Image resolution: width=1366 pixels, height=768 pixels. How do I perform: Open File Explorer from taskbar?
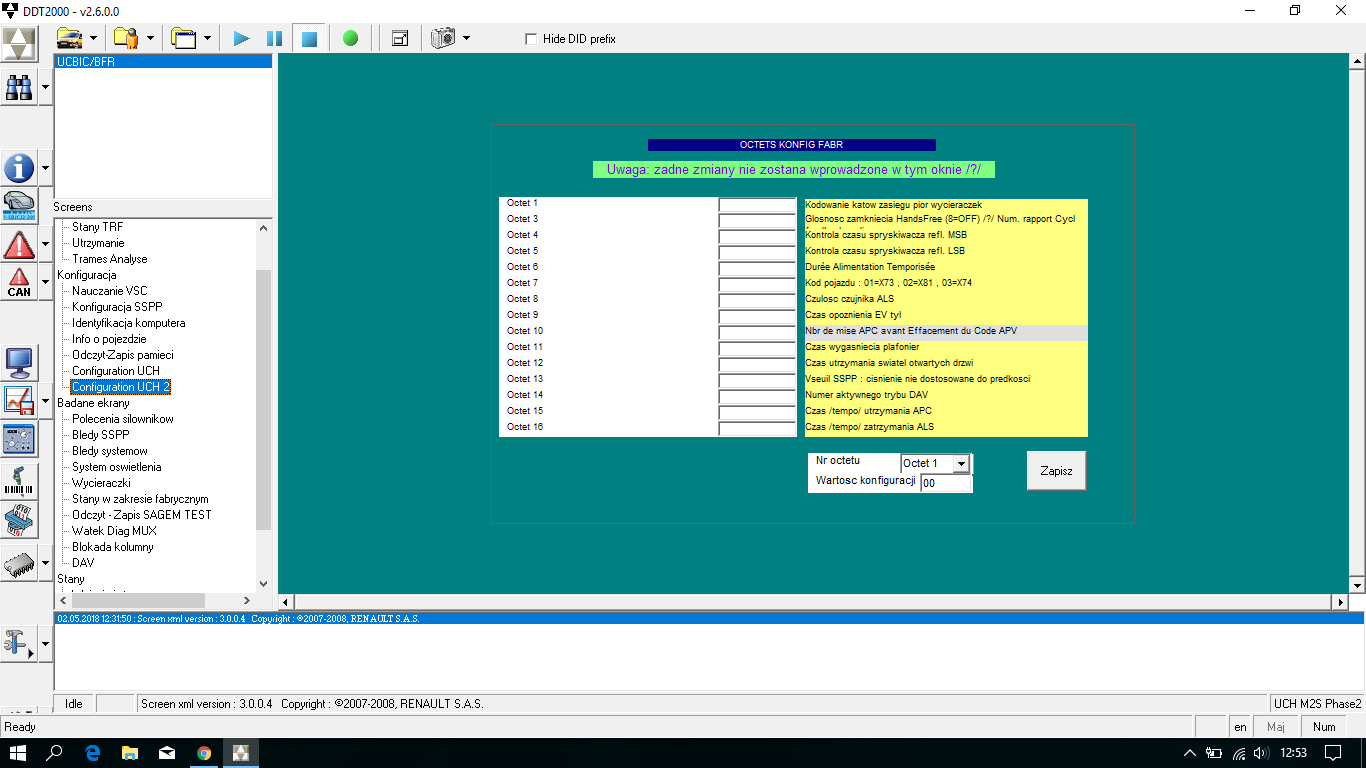130,752
